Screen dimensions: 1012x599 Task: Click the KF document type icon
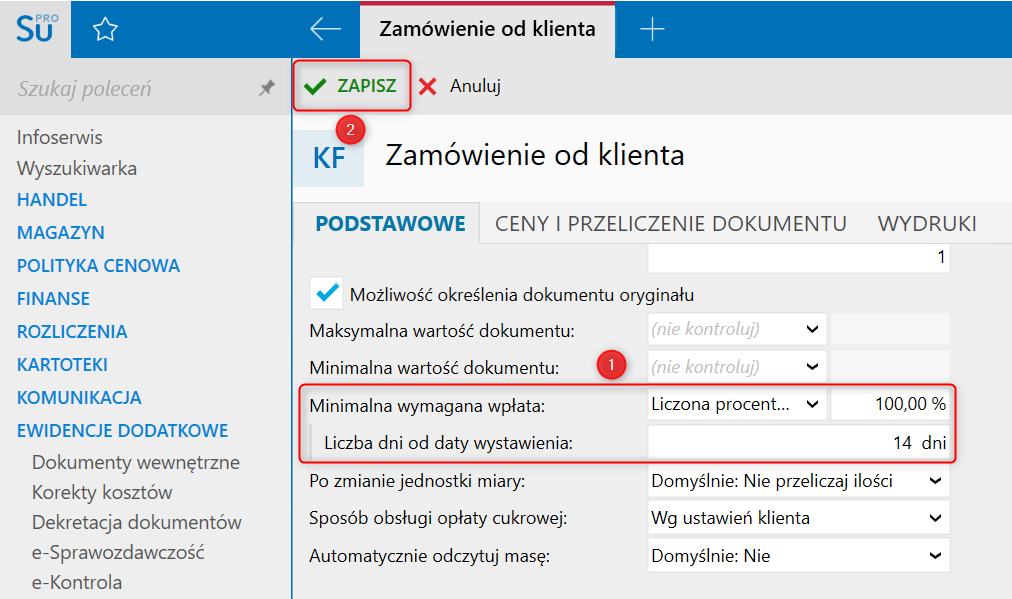329,158
